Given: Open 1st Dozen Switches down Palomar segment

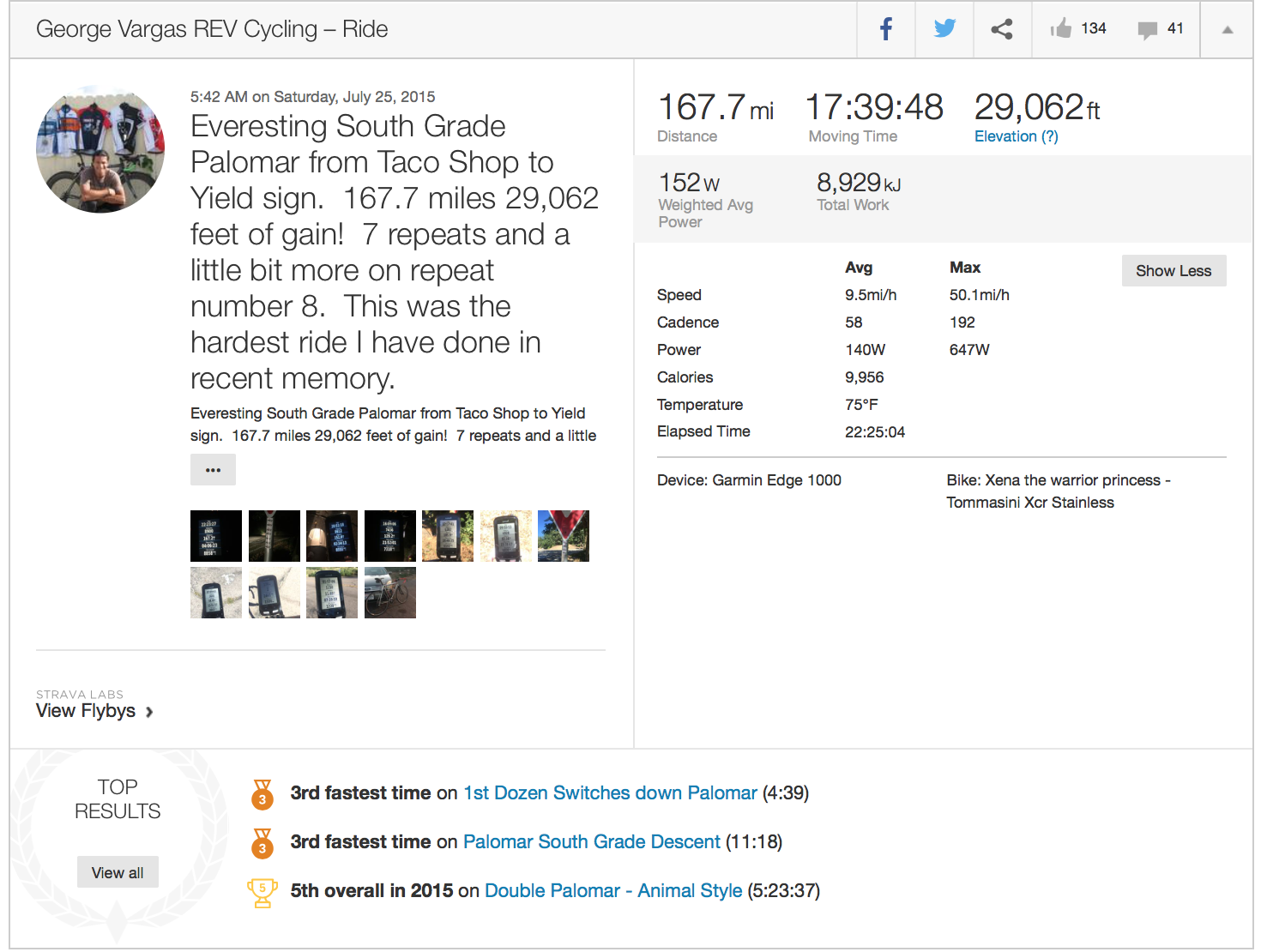Looking at the screenshot, I should tap(610, 793).
